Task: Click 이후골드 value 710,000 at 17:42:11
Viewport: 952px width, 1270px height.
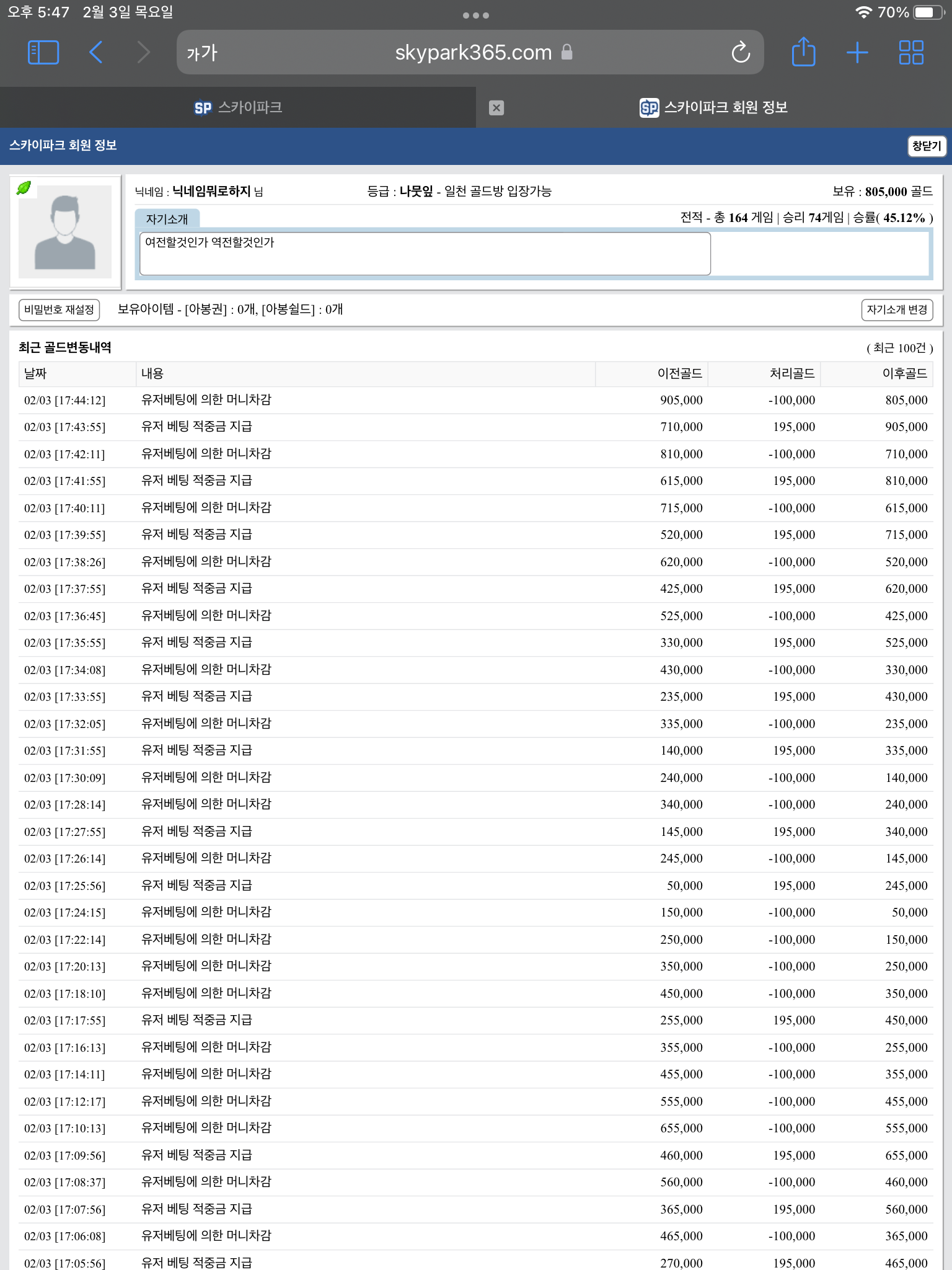Action: (906, 454)
